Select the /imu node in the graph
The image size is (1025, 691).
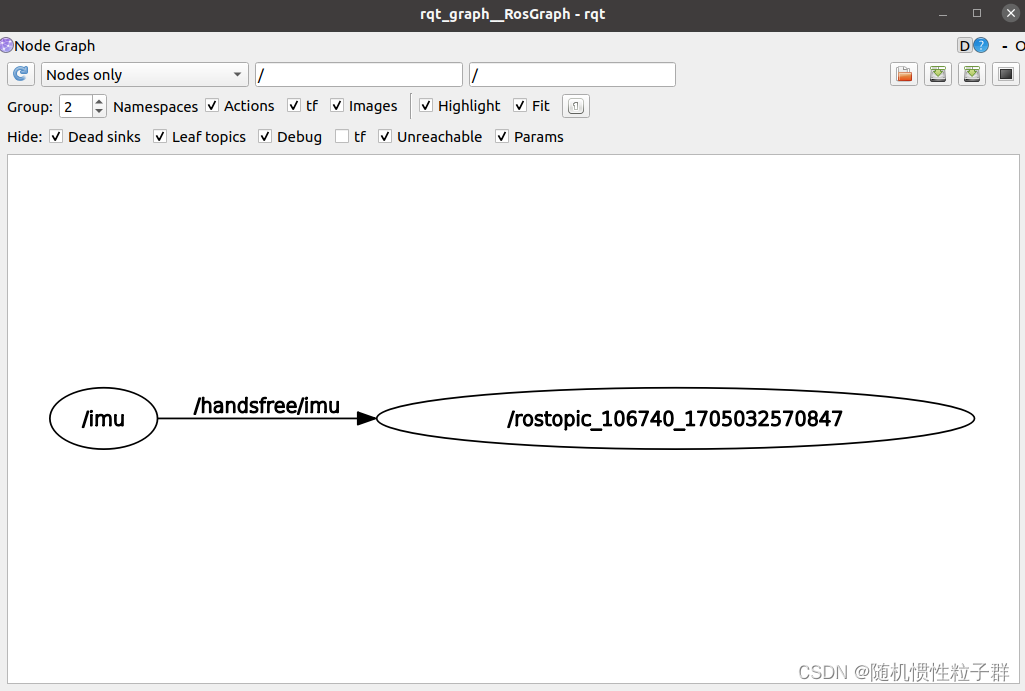click(103, 418)
